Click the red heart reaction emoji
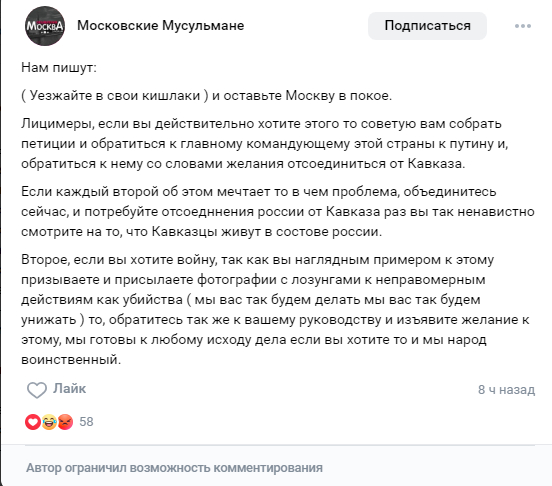The image size is (552, 486). pyautogui.click(x=33, y=422)
